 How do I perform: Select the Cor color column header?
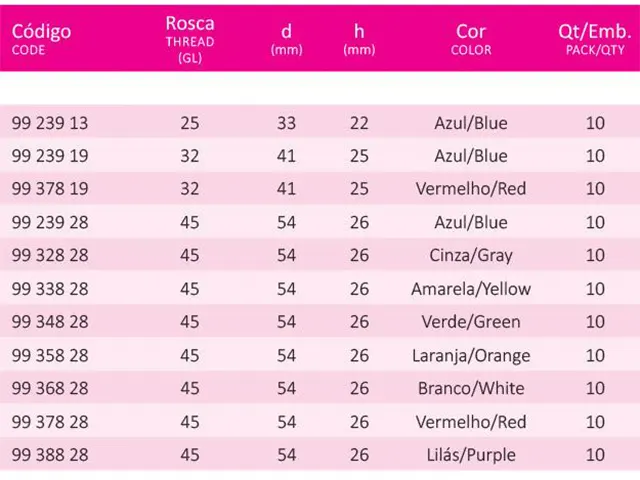pyautogui.click(x=471, y=37)
